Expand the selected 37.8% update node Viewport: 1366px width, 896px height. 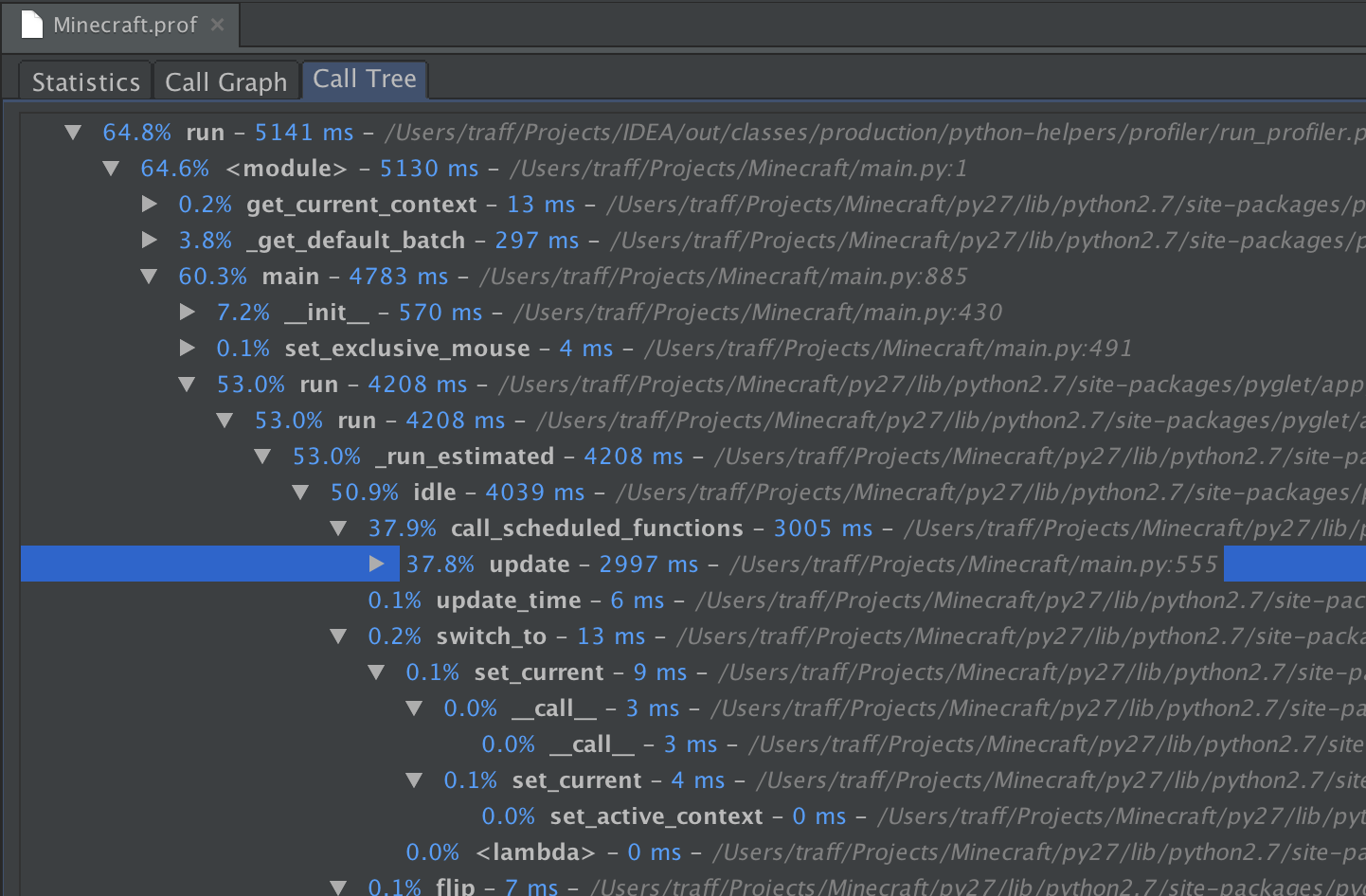tap(376, 564)
